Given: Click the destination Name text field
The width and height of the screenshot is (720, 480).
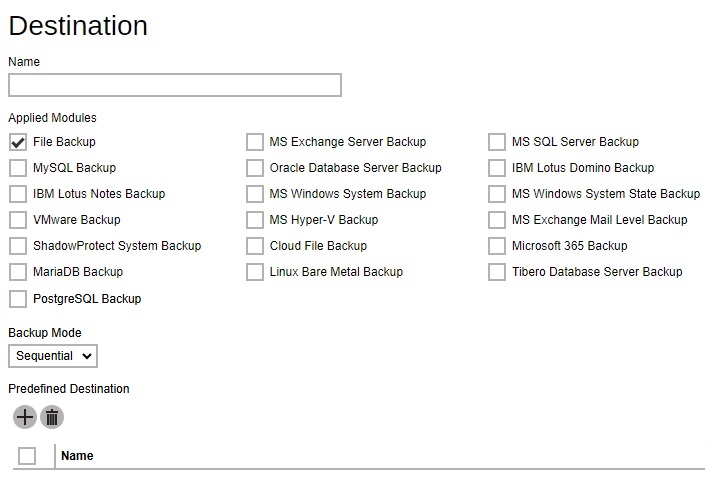Looking at the screenshot, I should [x=175, y=85].
